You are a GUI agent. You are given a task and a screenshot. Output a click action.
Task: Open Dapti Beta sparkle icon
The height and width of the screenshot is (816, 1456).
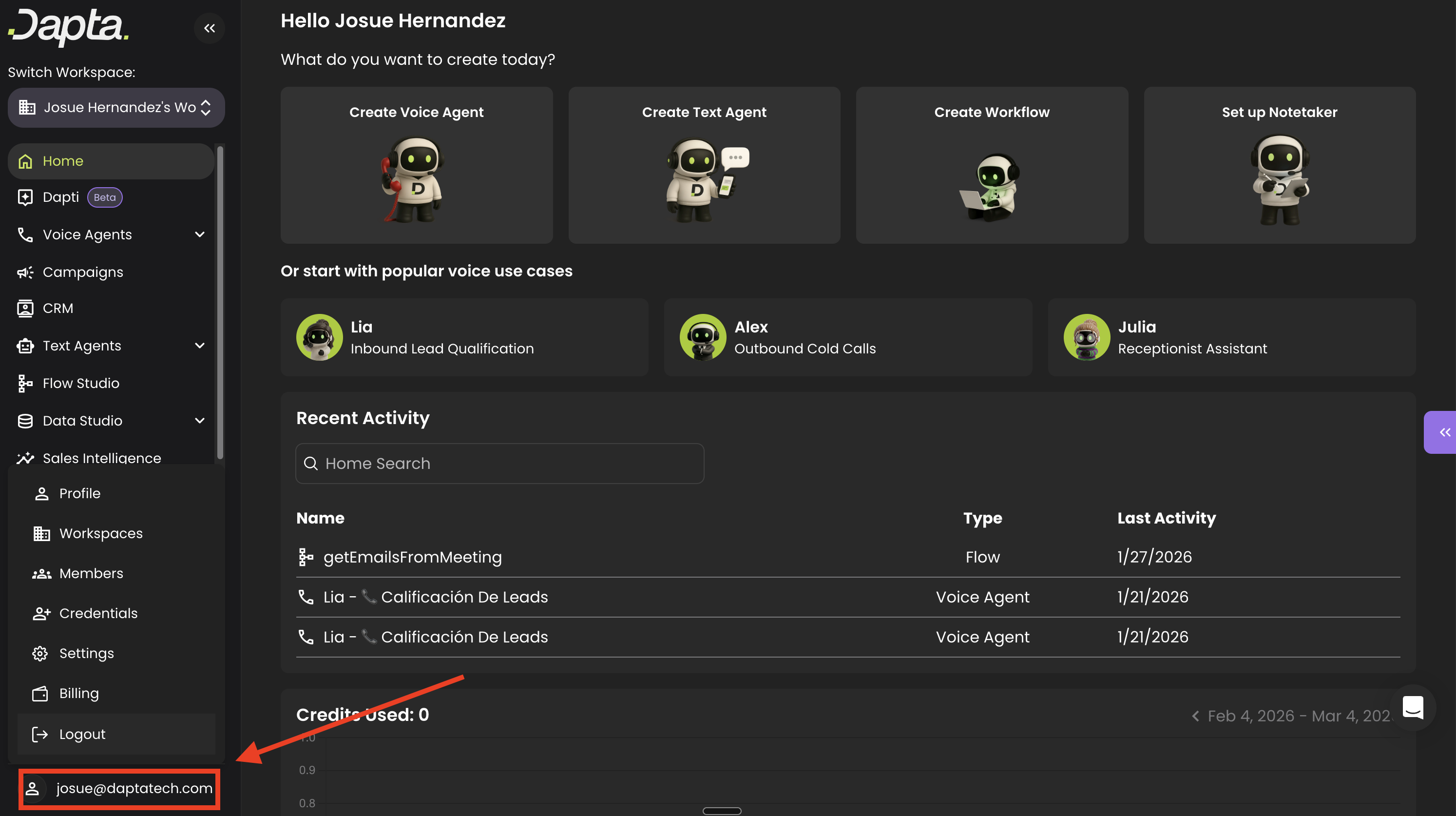click(x=25, y=197)
